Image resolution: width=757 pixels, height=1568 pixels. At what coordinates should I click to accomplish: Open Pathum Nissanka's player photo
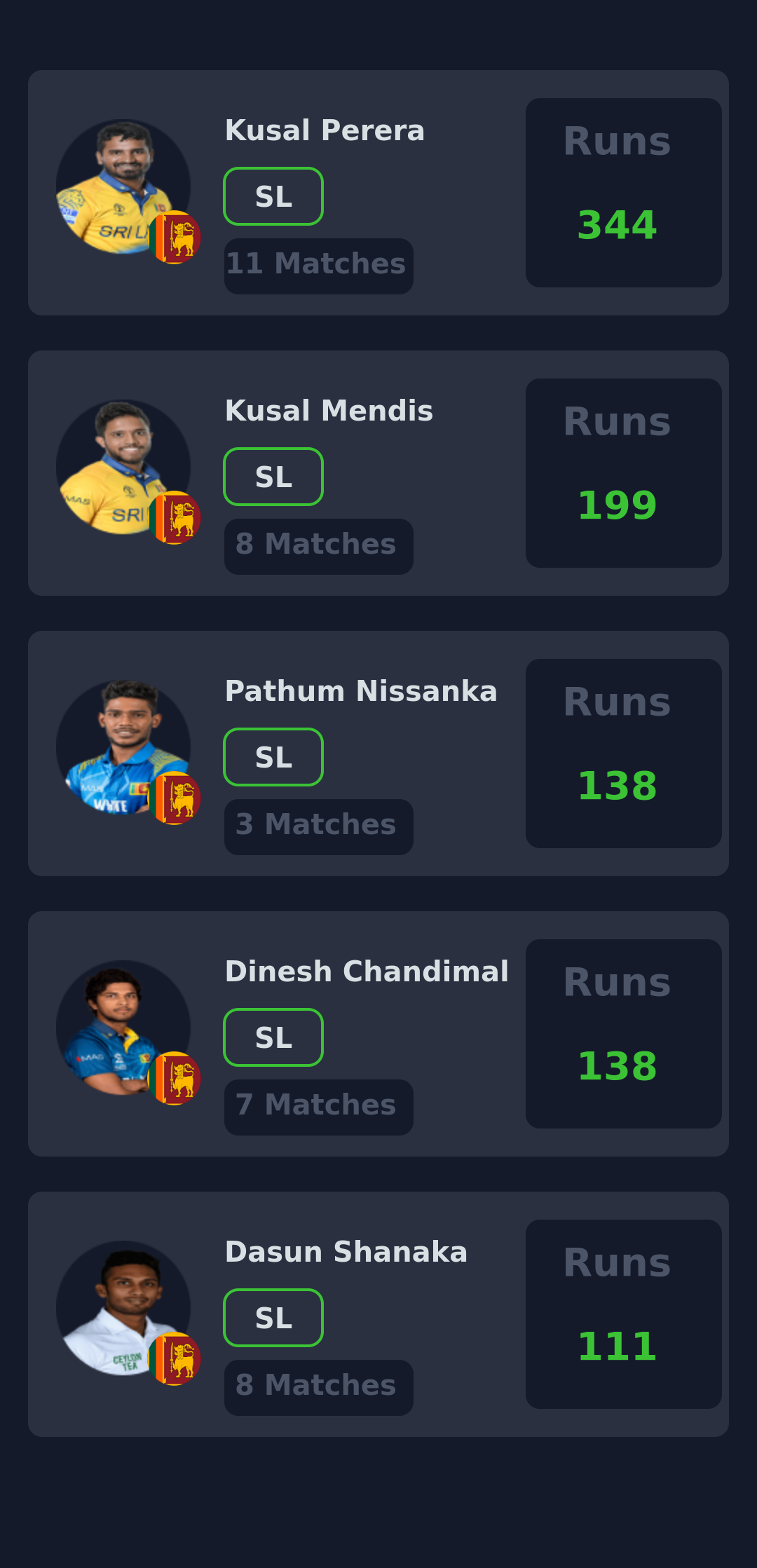click(x=123, y=747)
